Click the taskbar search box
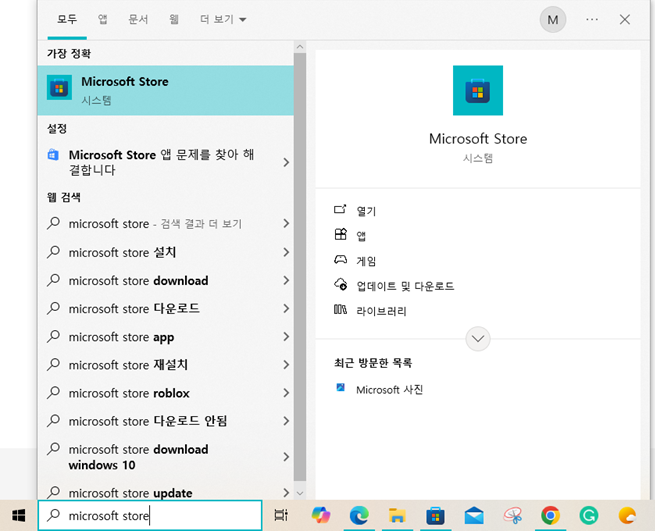 [x=150, y=516]
